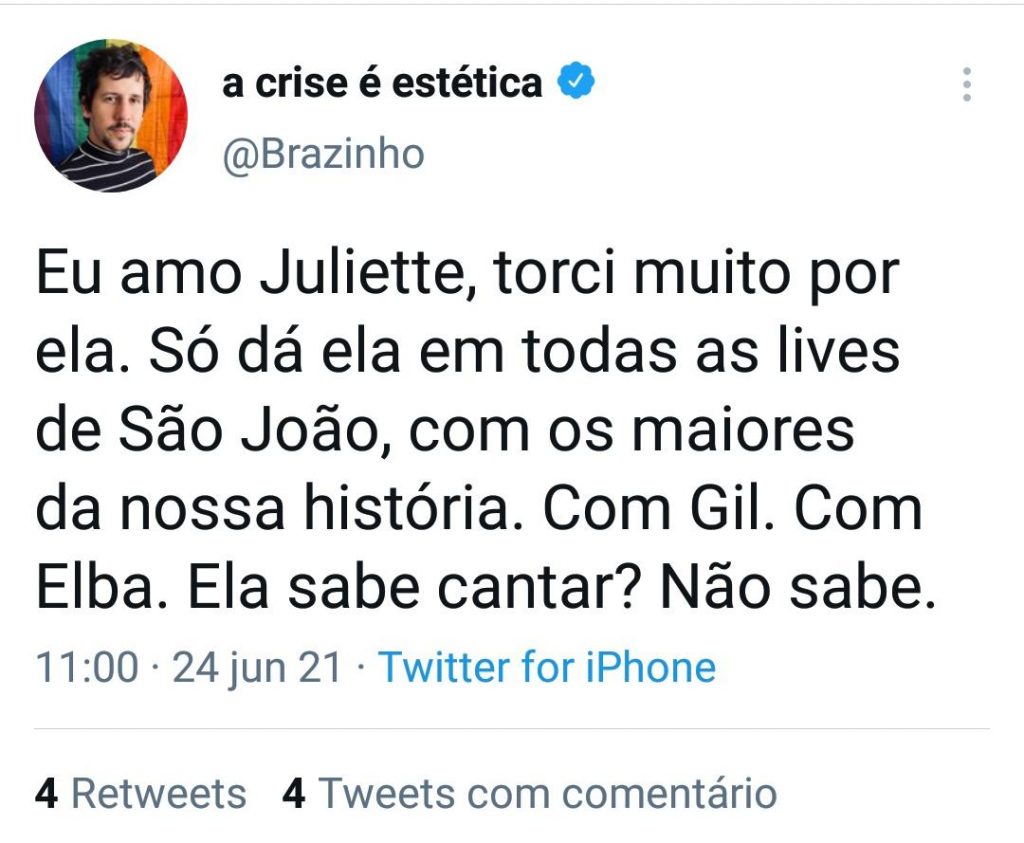
Task: Open the @Brazinho handle profile
Action: 323,155
